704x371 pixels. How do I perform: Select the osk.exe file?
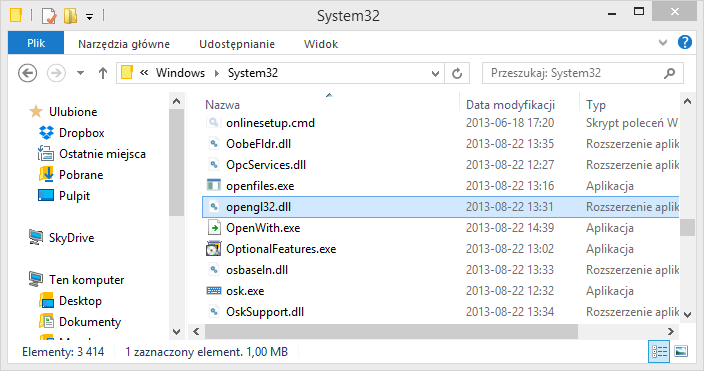[245, 291]
